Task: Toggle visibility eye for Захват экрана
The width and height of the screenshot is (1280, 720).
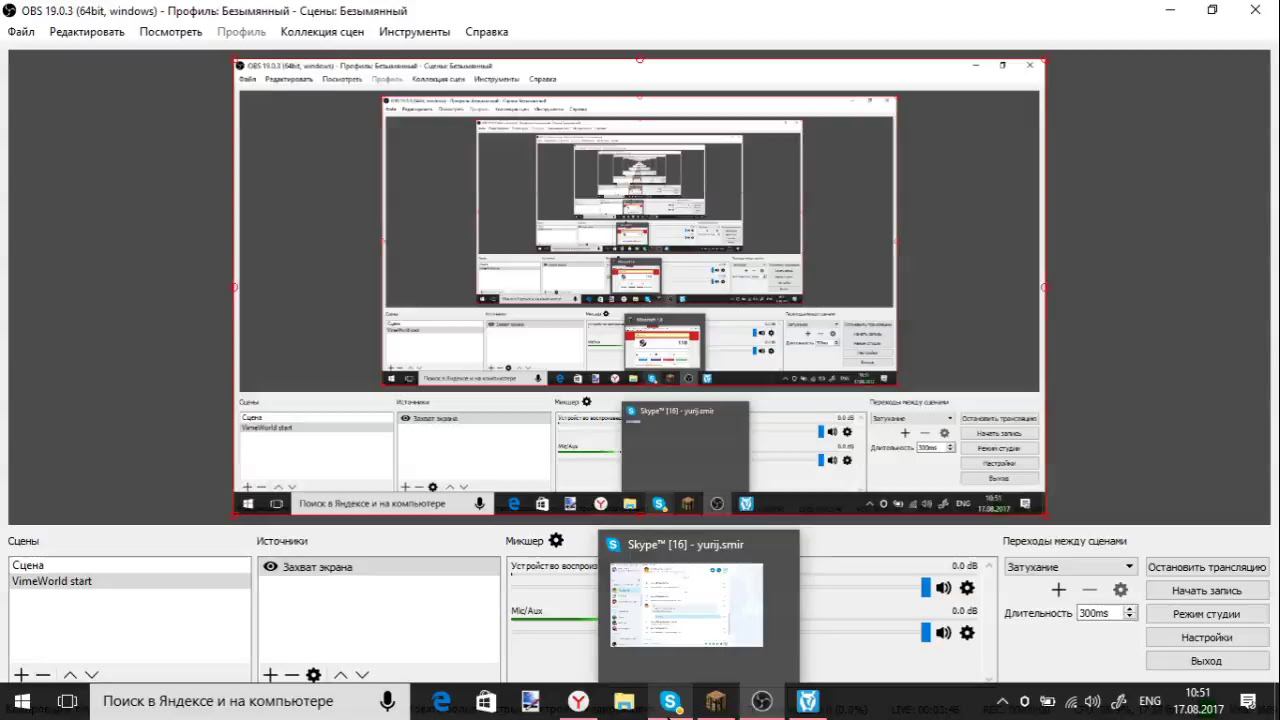Action: [270, 566]
